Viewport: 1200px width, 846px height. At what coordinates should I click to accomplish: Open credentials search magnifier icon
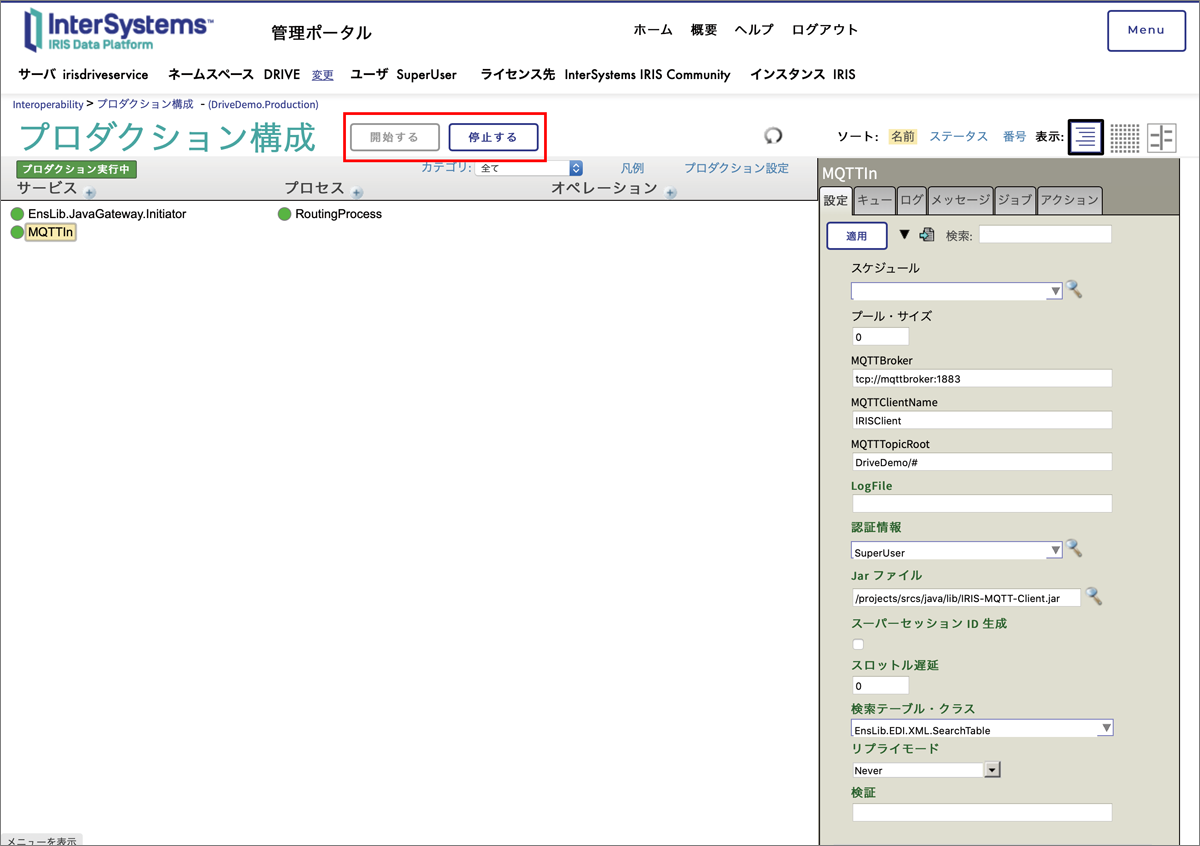(1074, 548)
